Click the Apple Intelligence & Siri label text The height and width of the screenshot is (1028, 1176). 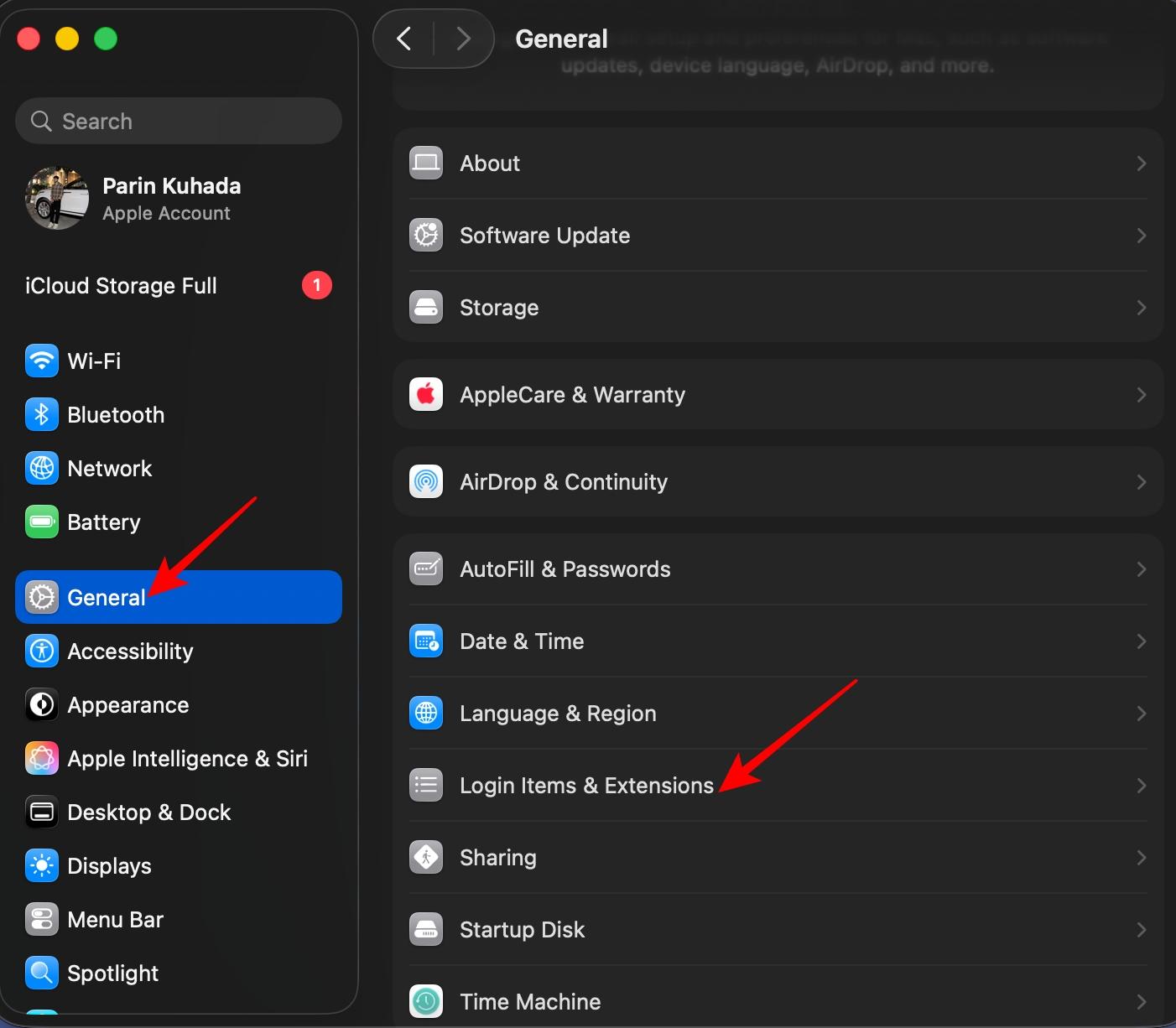pyautogui.click(x=188, y=759)
